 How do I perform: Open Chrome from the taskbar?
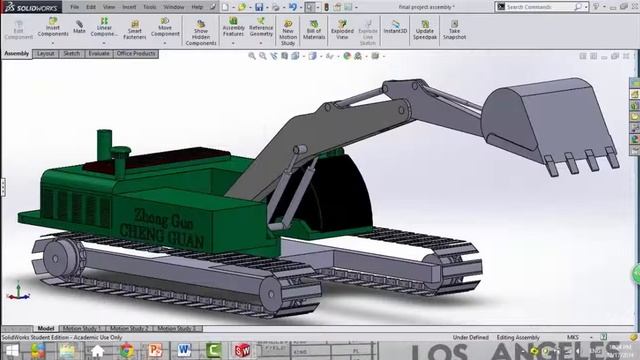click(x=127, y=351)
